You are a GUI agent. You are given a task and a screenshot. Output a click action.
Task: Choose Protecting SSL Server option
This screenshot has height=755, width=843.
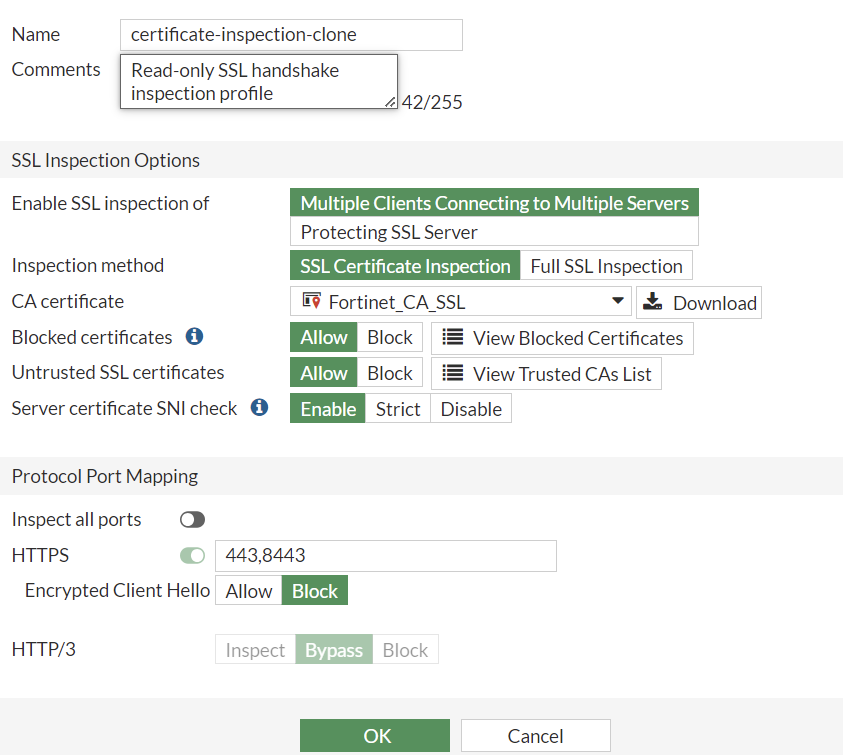[494, 232]
